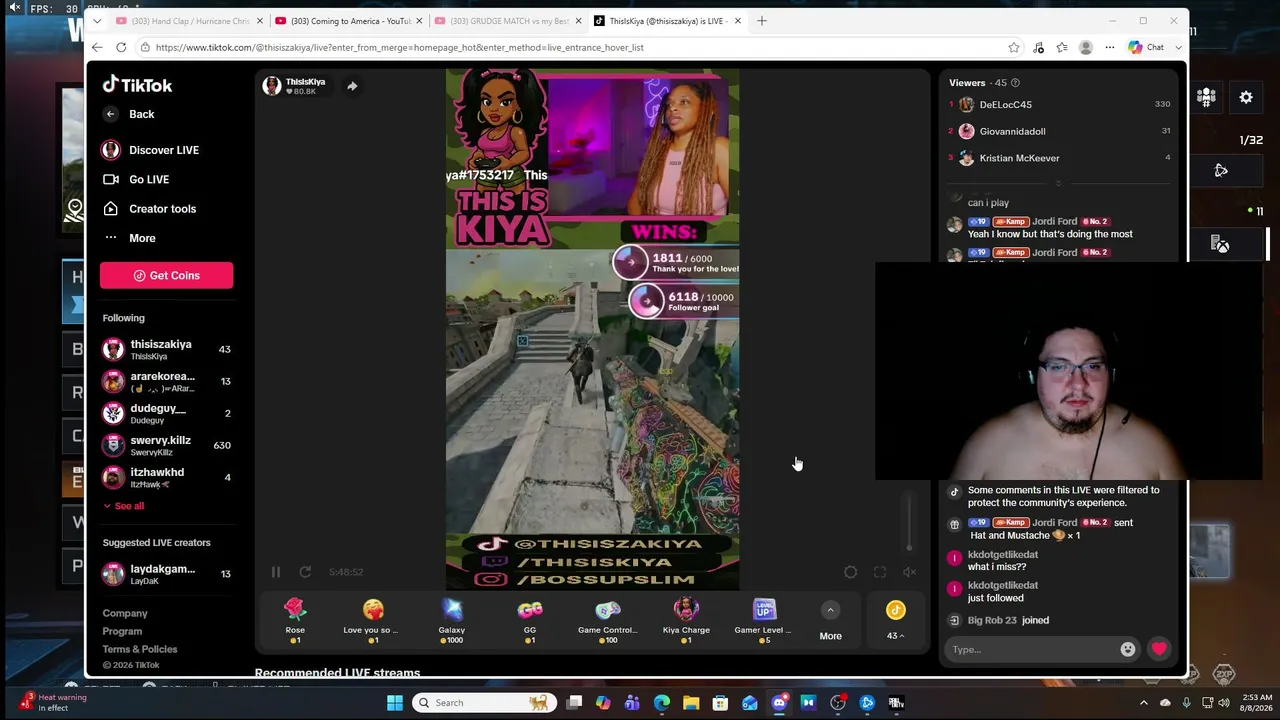Open the Company footer link
This screenshot has width=1280, height=720.
(x=125, y=613)
